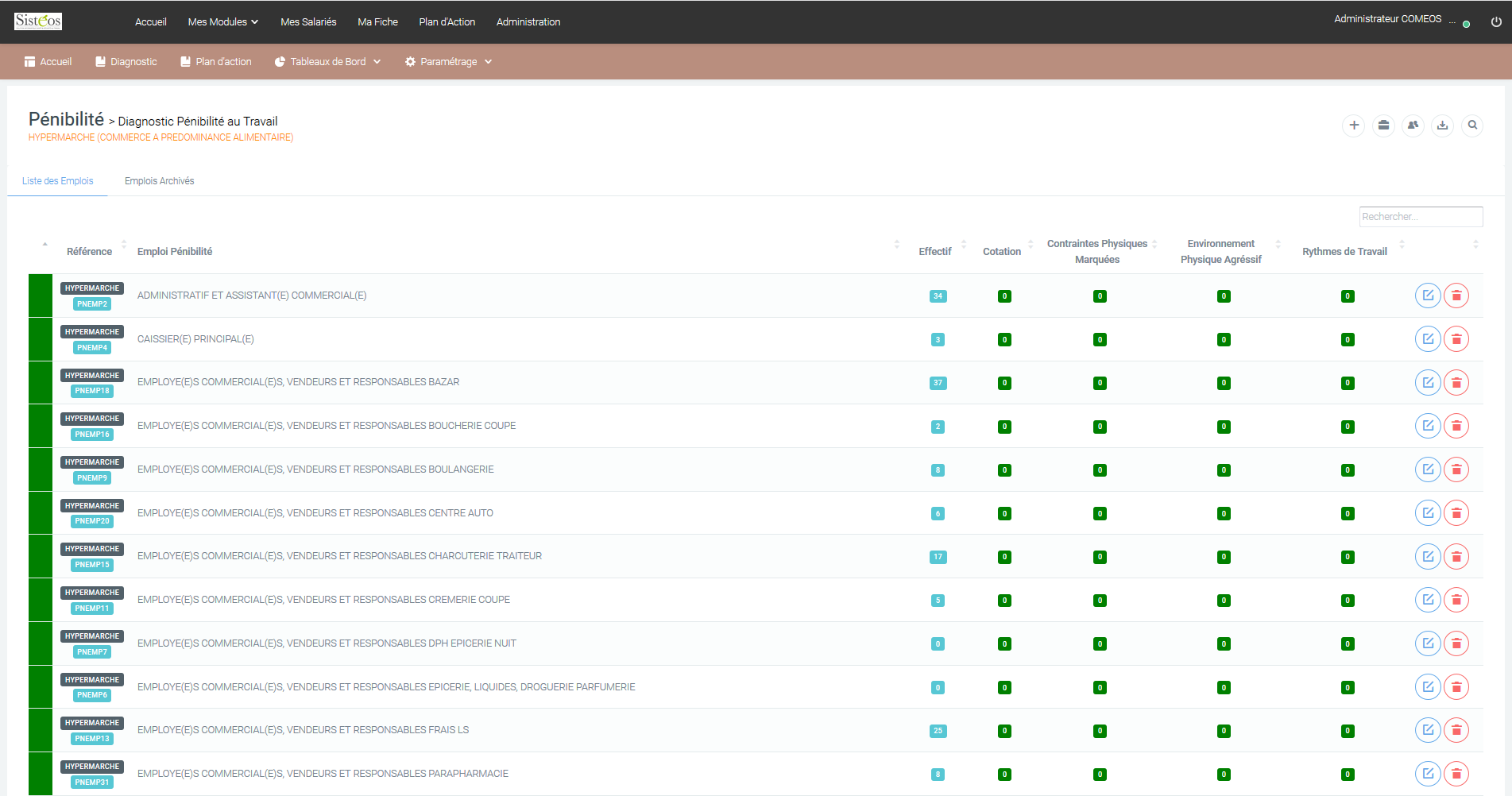The image size is (1512, 796).
Task: Edit the CHARCUTERIE TRAITEUR row
Action: 1428,556
